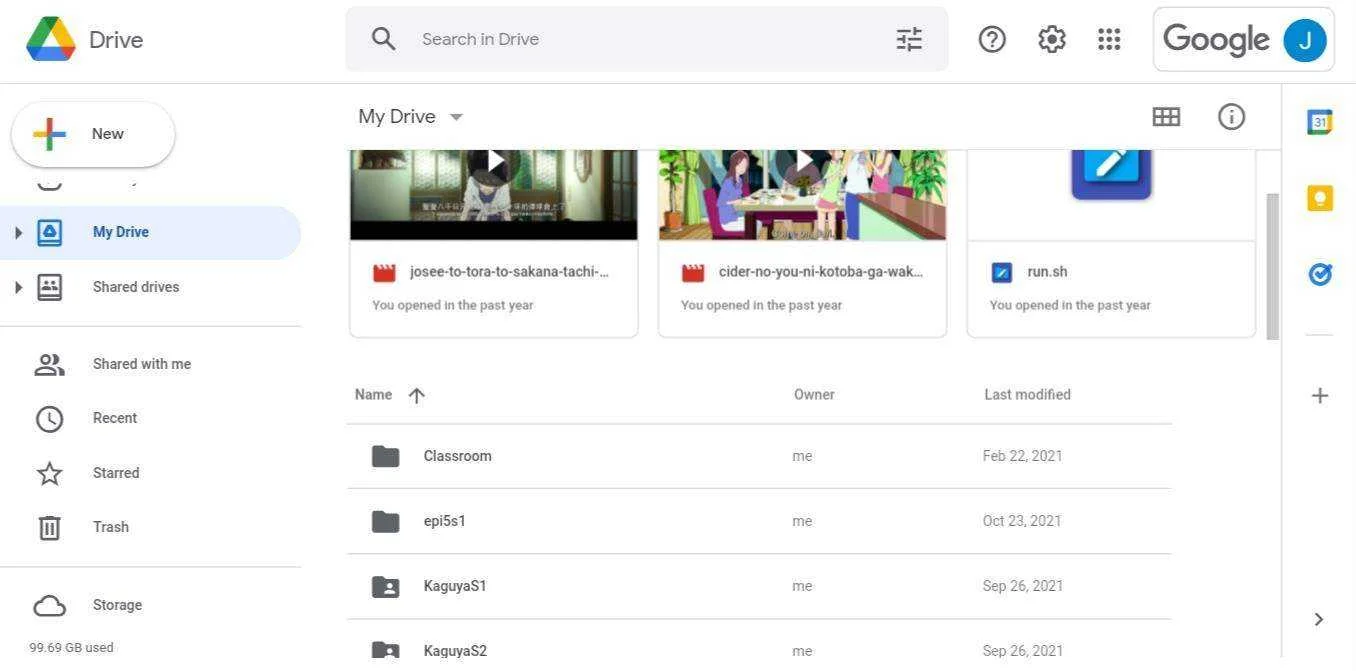Click the Trash bin icon
Viewport: 1356px width, 671px height.
point(49,527)
